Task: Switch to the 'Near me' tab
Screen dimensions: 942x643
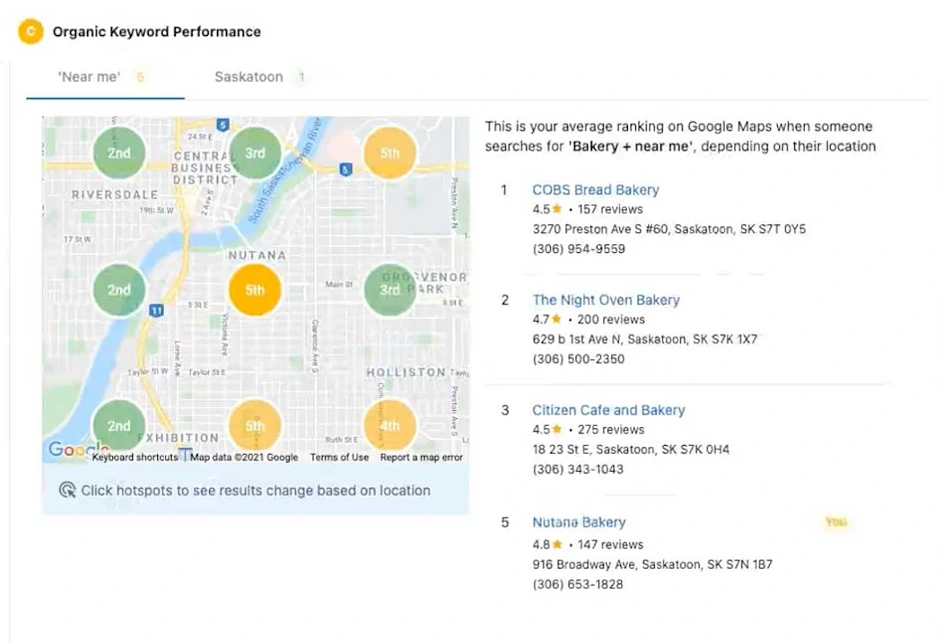Action: coord(105,77)
